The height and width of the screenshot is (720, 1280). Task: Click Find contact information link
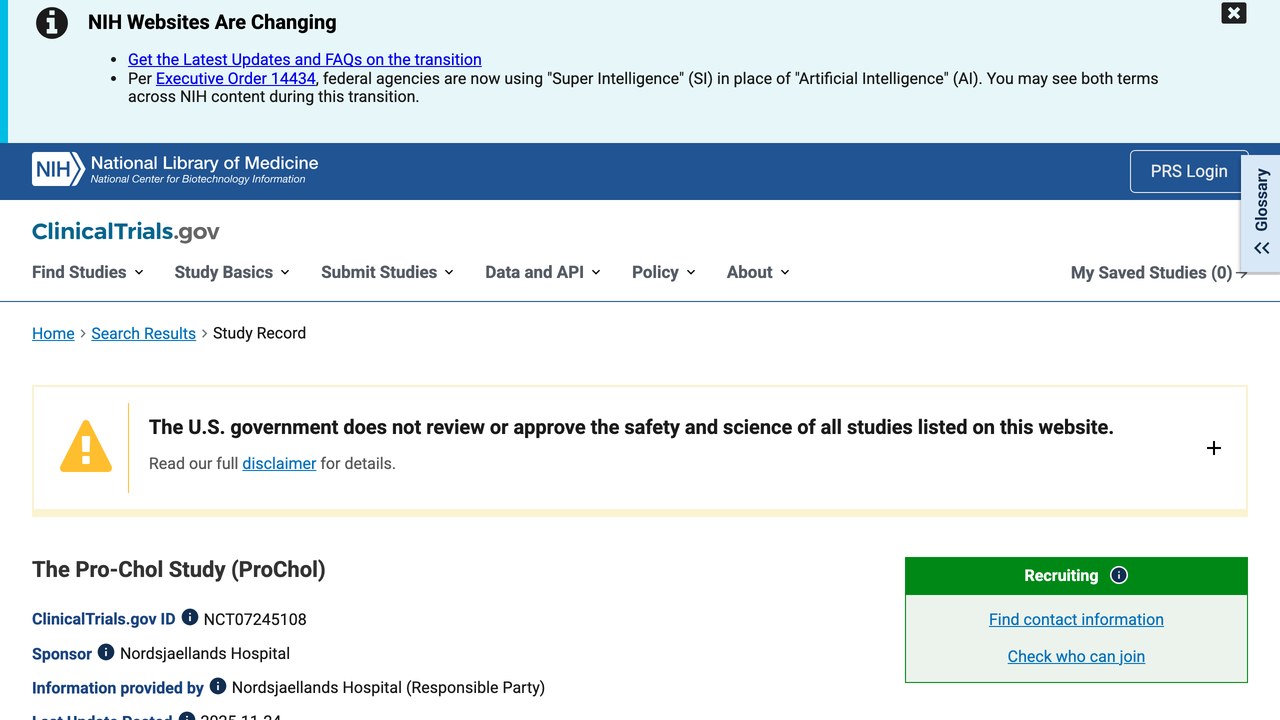[1076, 619]
